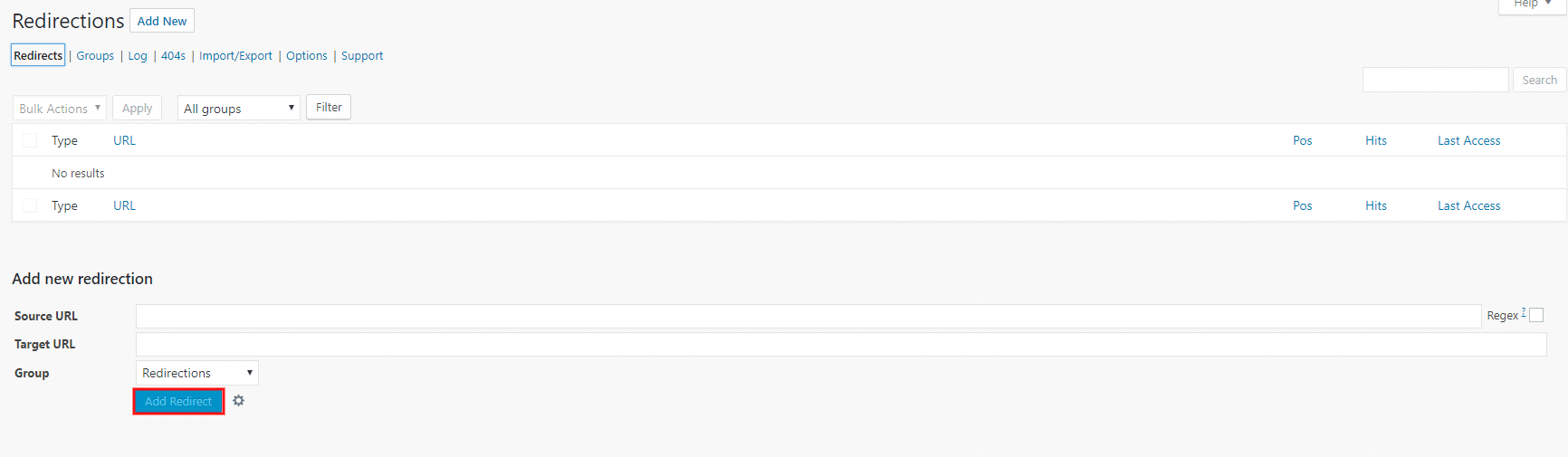Click the gear icon beside Add Redirect

click(238, 401)
